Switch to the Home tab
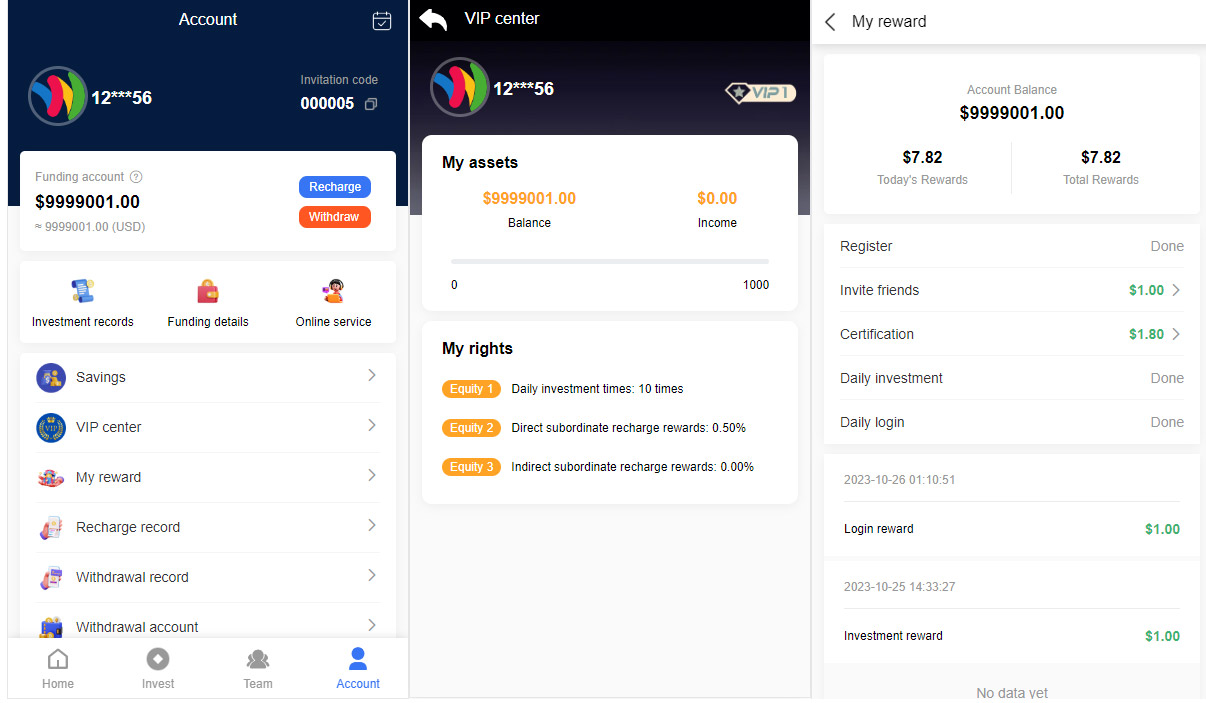The image size is (1206, 703). (58, 669)
